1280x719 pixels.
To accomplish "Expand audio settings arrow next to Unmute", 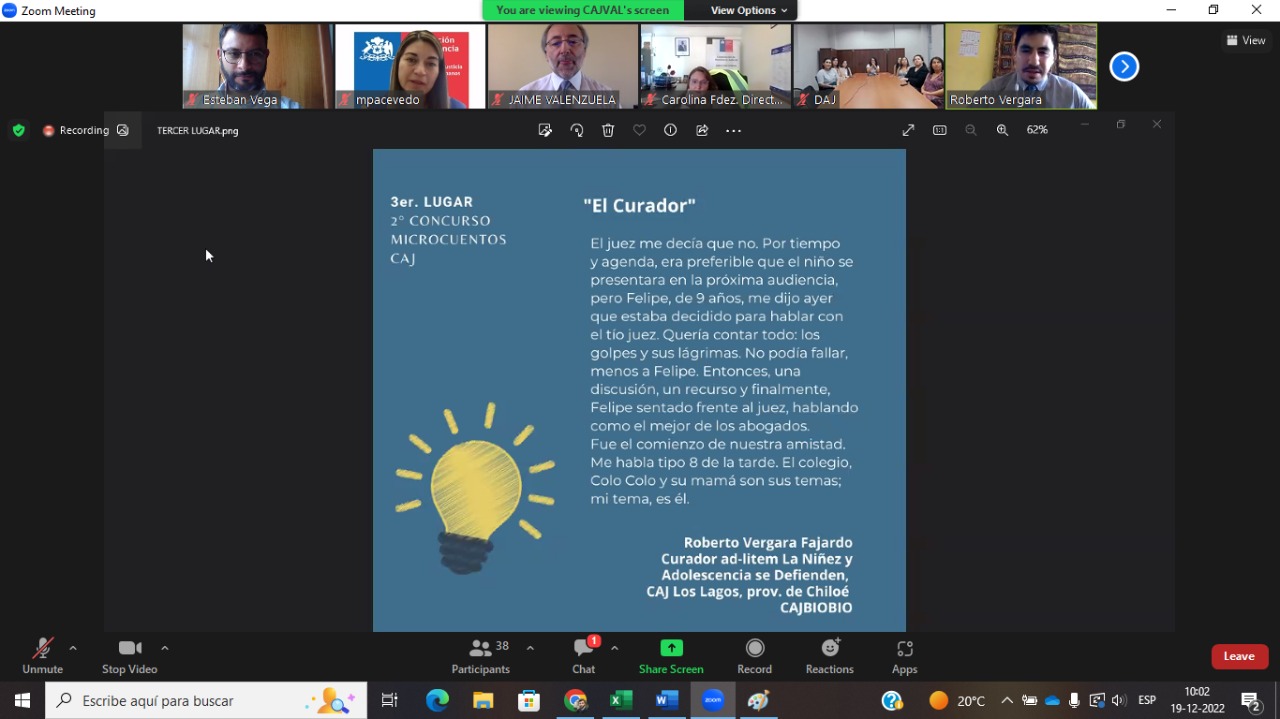I will pos(73,648).
